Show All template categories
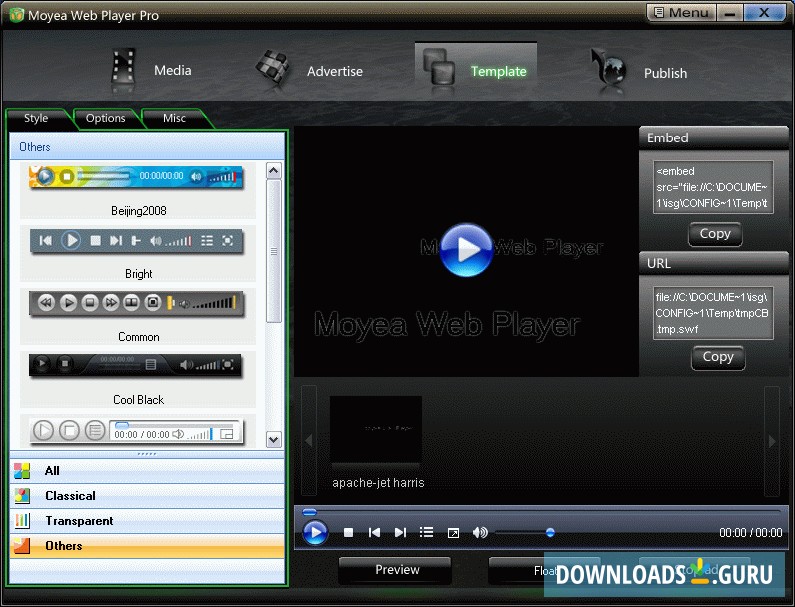795x607 pixels. [x=147, y=471]
